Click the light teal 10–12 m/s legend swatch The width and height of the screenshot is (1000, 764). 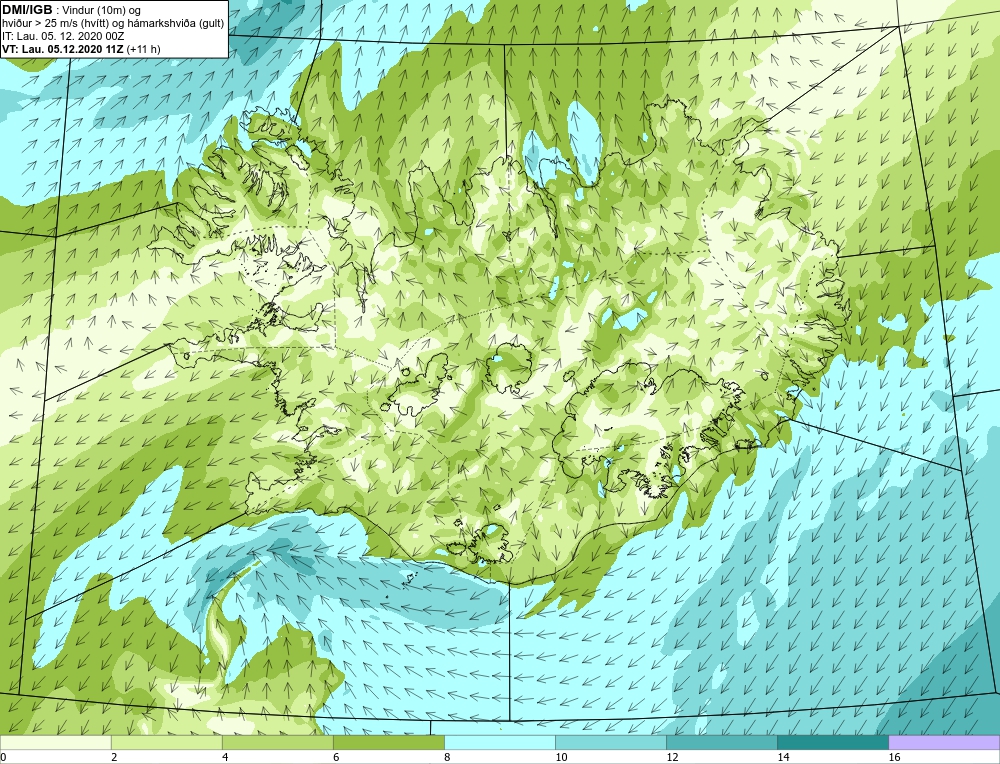click(610, 742)
